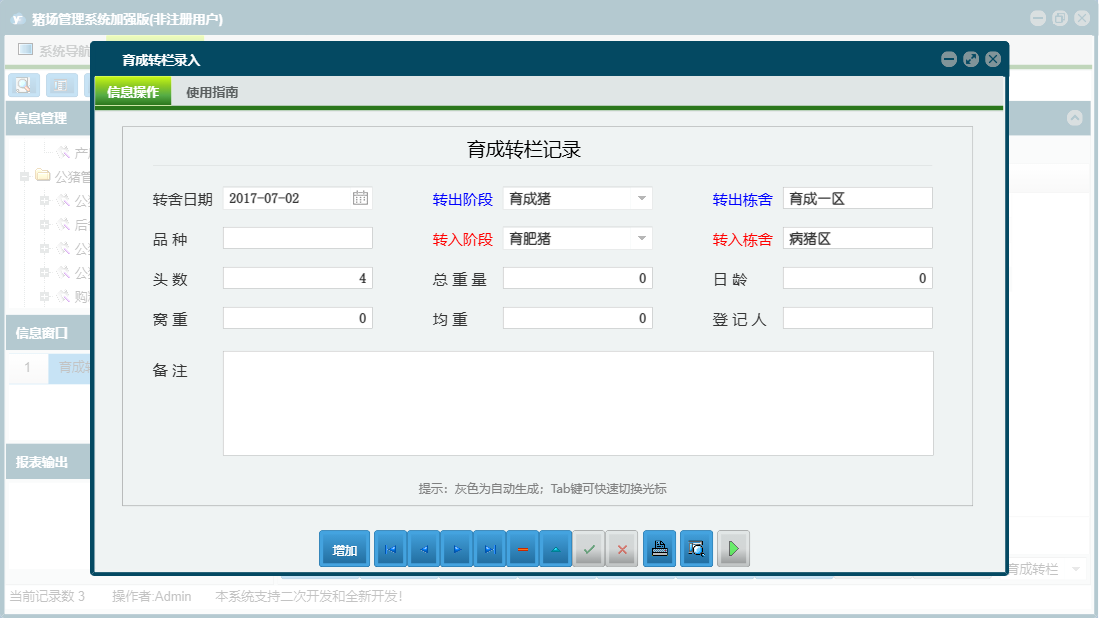Click the 报表输出 panel header
The image size is (1099, 618).
[x=40, y=461]
